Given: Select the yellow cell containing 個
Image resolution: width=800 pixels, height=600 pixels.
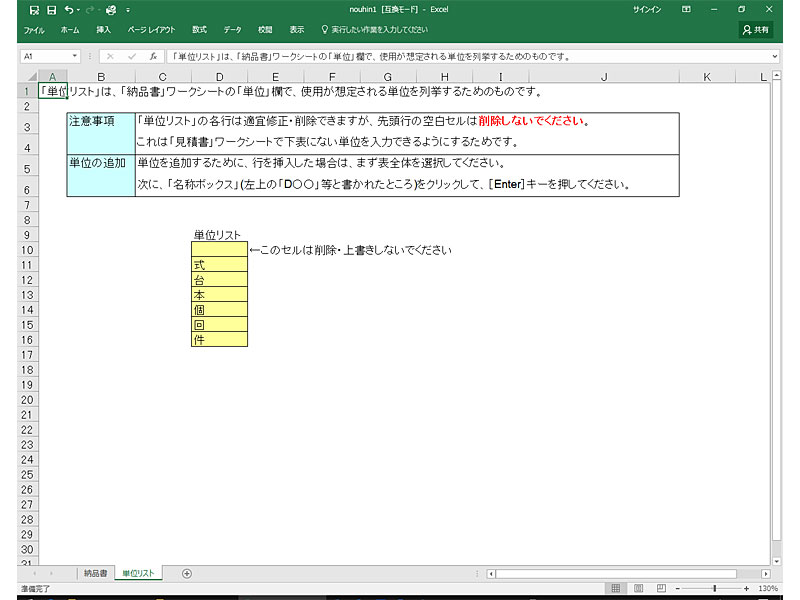Looking at the screenshot, I should click(x=219, y=310).
